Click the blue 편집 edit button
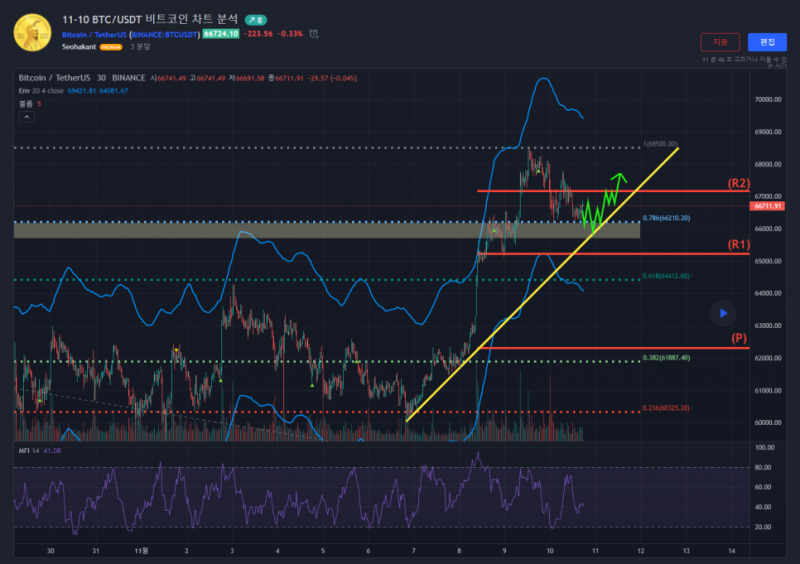 pyautogui.click(x=767, y=42)
